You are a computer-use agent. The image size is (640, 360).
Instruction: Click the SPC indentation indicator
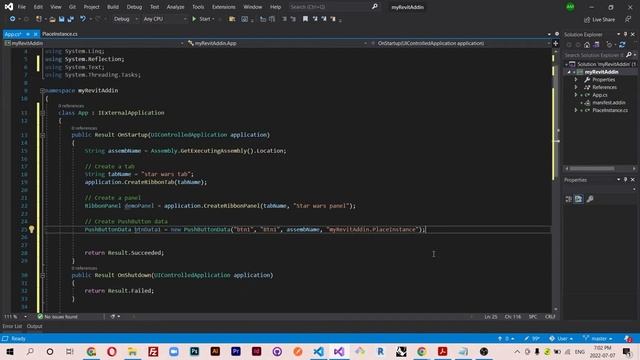point(533,317)
